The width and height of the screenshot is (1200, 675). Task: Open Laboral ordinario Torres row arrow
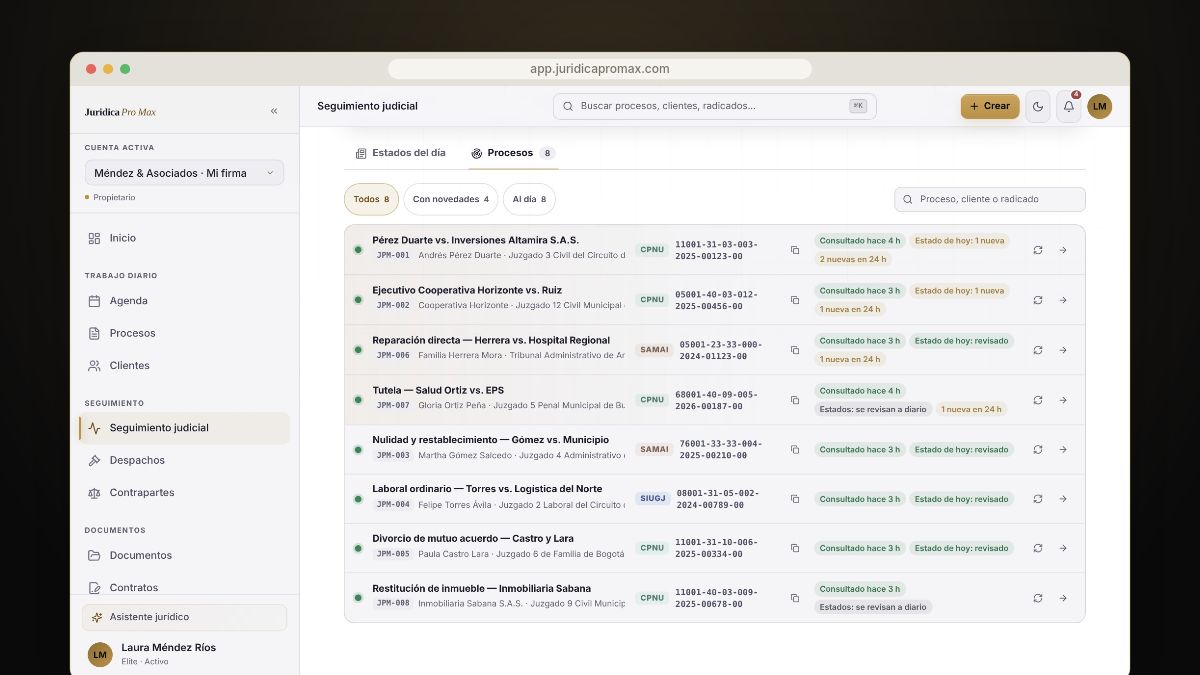pyautogui.click(x=1063, y=498)
